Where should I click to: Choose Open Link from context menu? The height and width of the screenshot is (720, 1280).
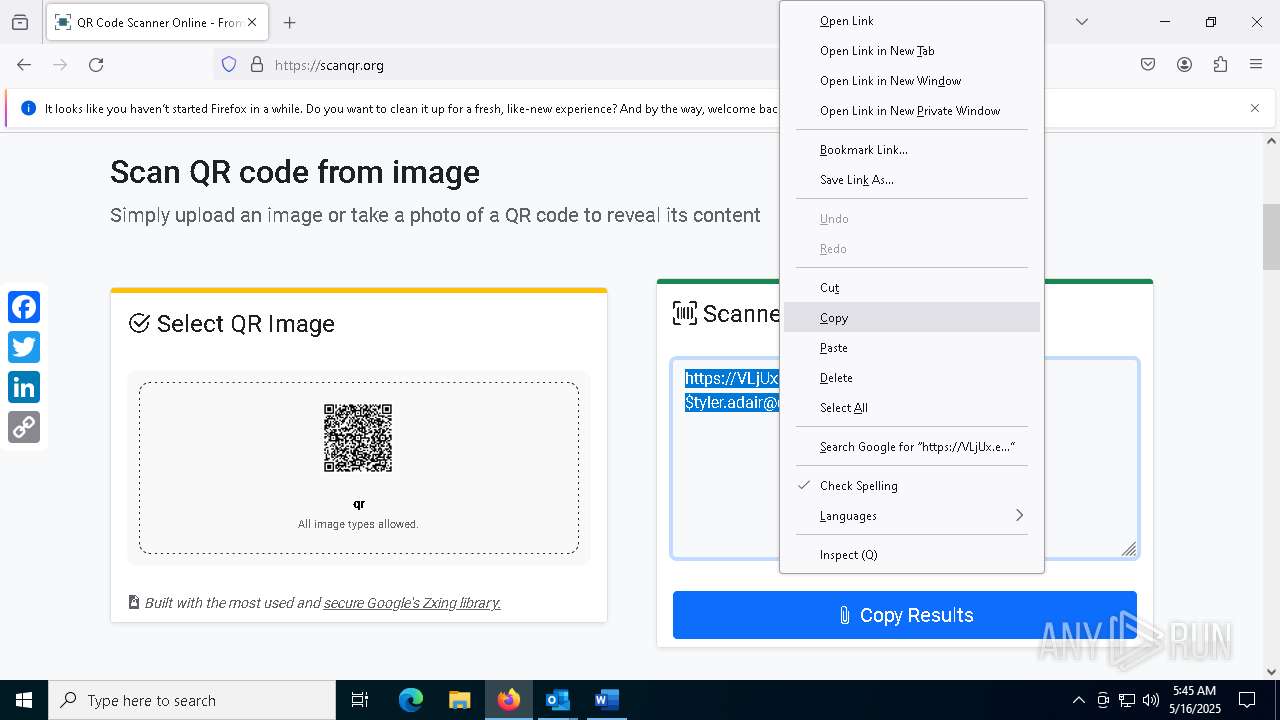coord(912,21)
